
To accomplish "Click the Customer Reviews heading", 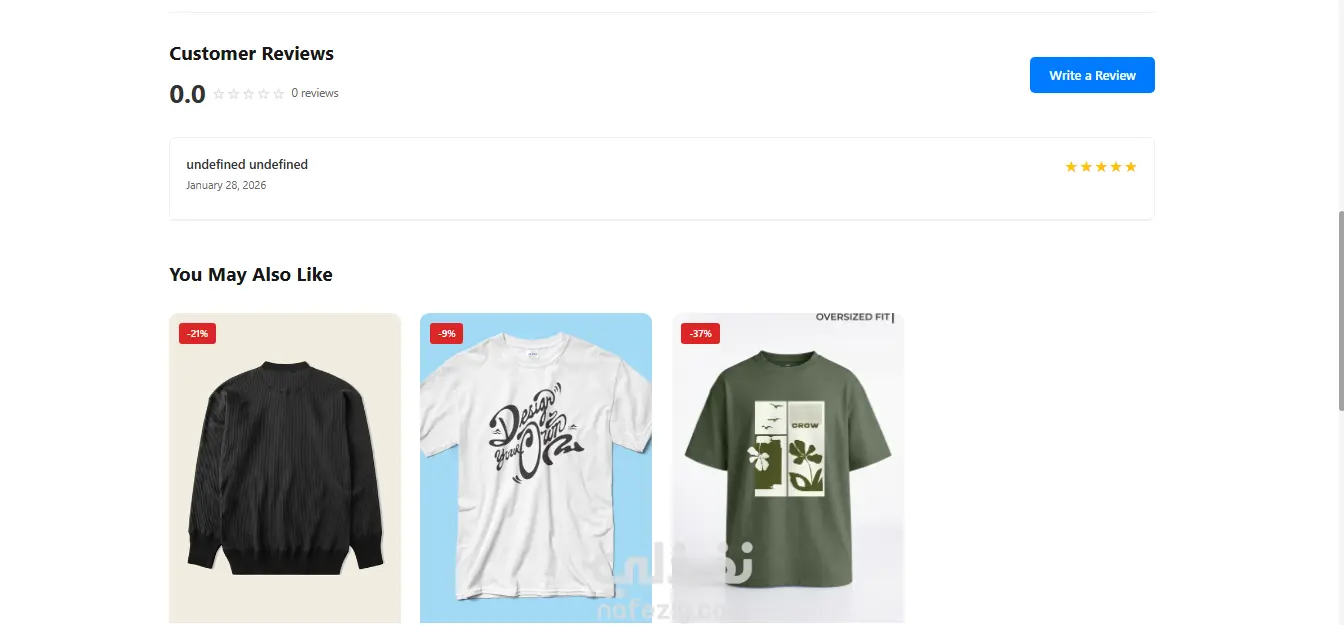I will [x=252, y=54].
